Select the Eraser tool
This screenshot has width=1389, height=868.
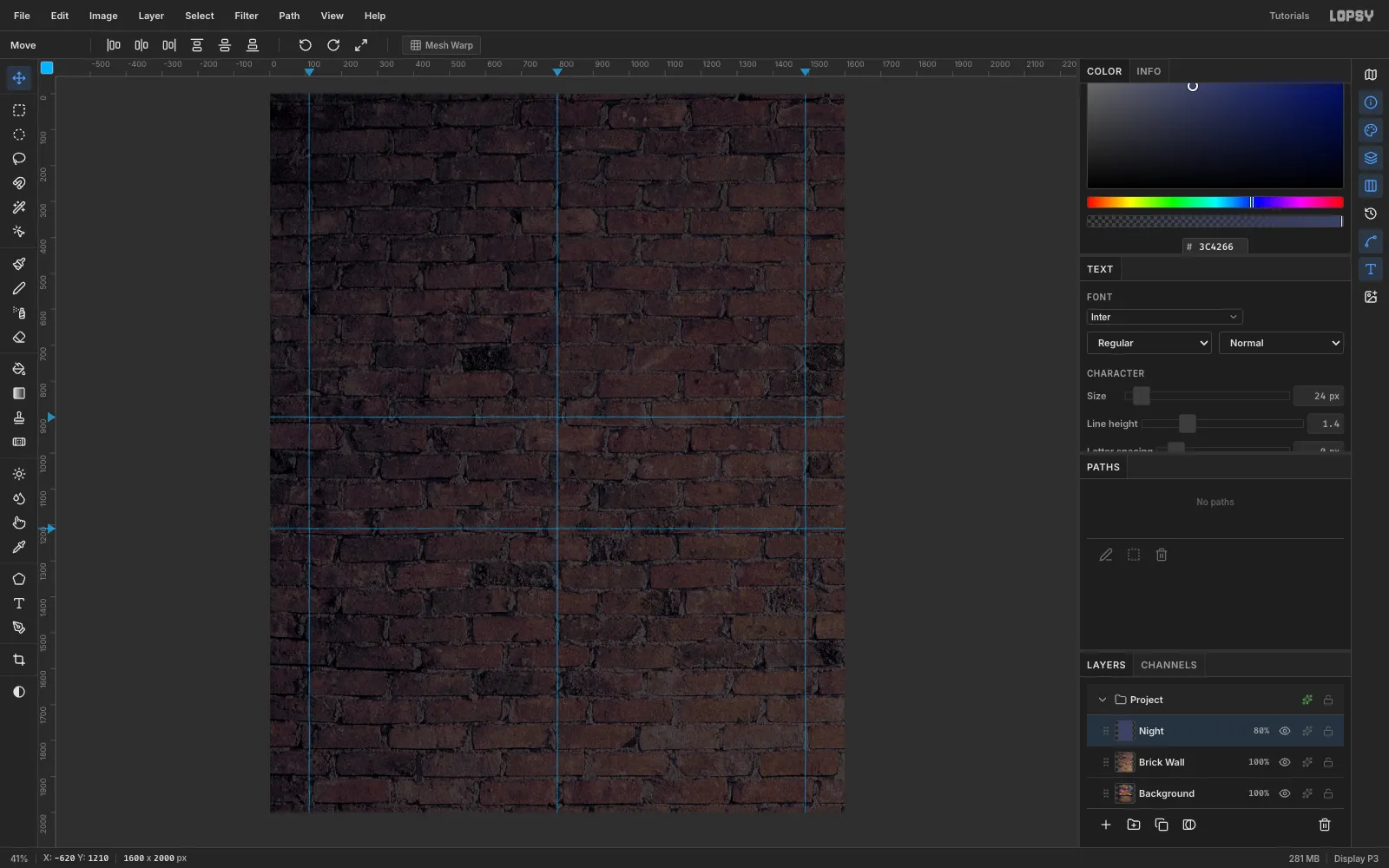coord(19,337)
